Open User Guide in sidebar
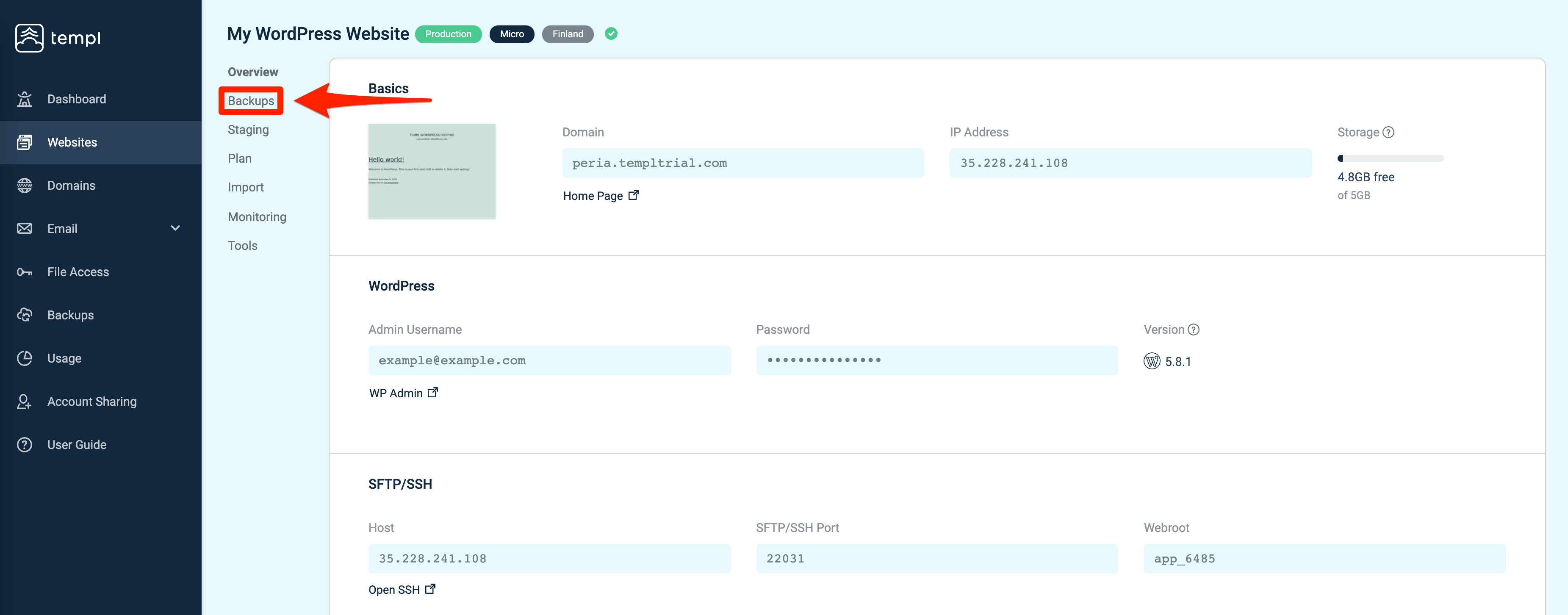 (x=100, y=444)
